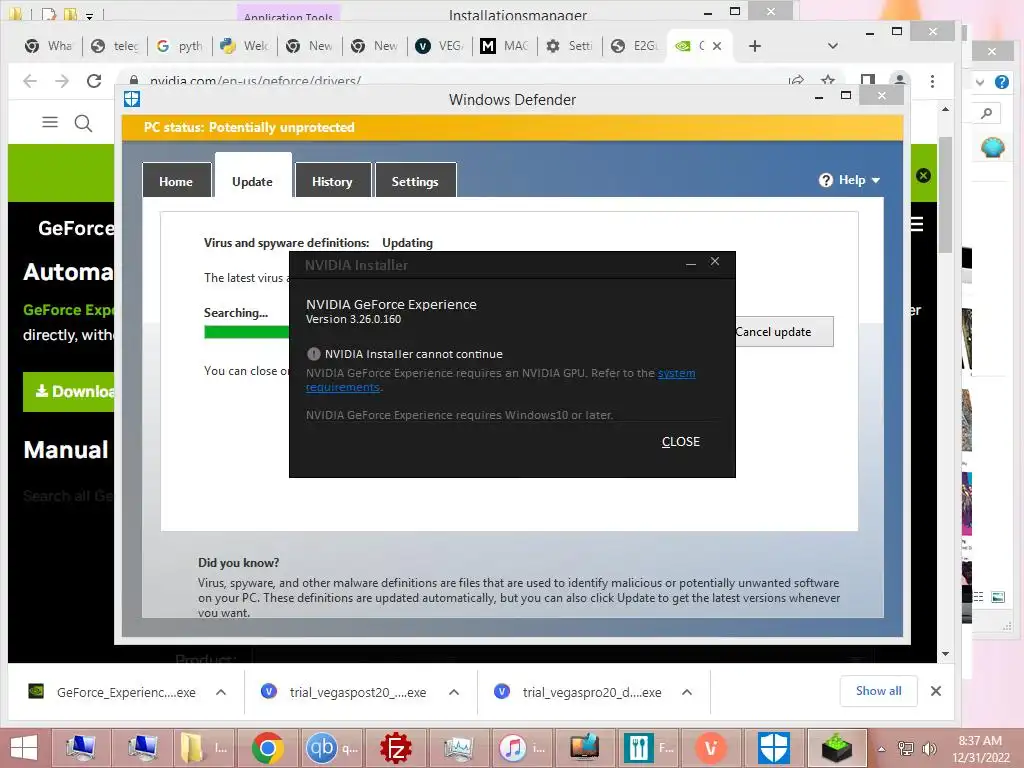The width and height of the screenshot is (1024, 768).
Task: Reload the NVIDIA page in Chrome
Action: (94, 80)
